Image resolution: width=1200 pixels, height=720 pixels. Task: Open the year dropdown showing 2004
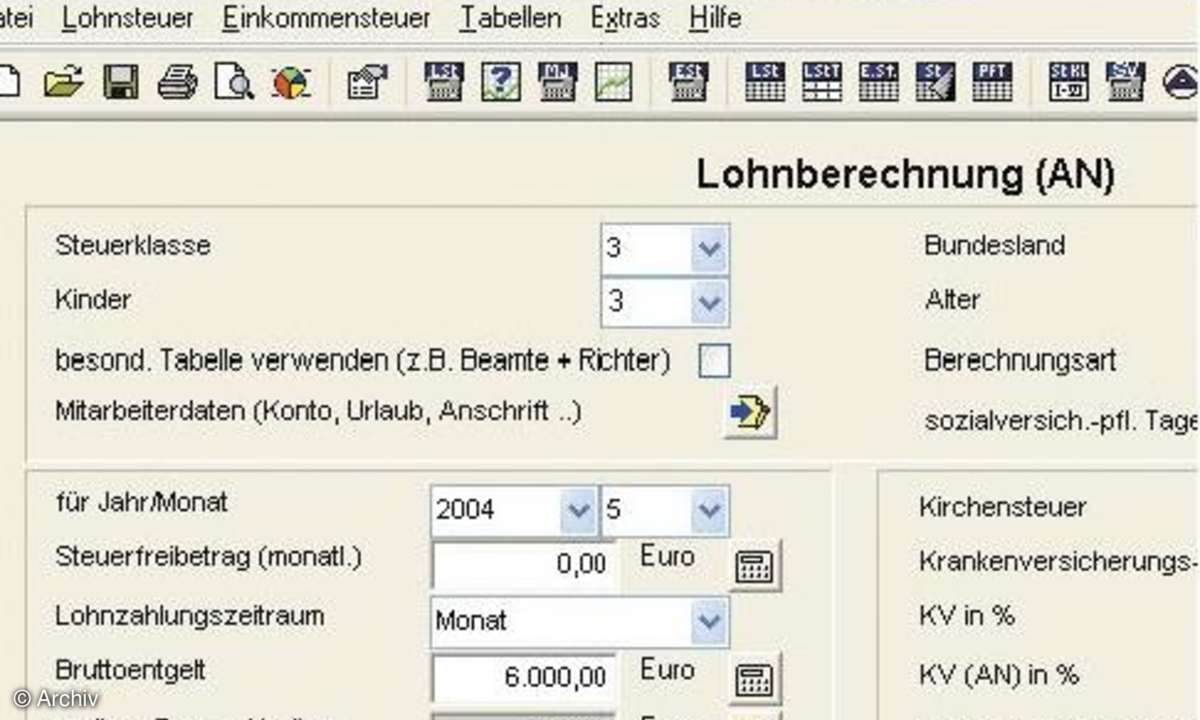tap(579, 510)
